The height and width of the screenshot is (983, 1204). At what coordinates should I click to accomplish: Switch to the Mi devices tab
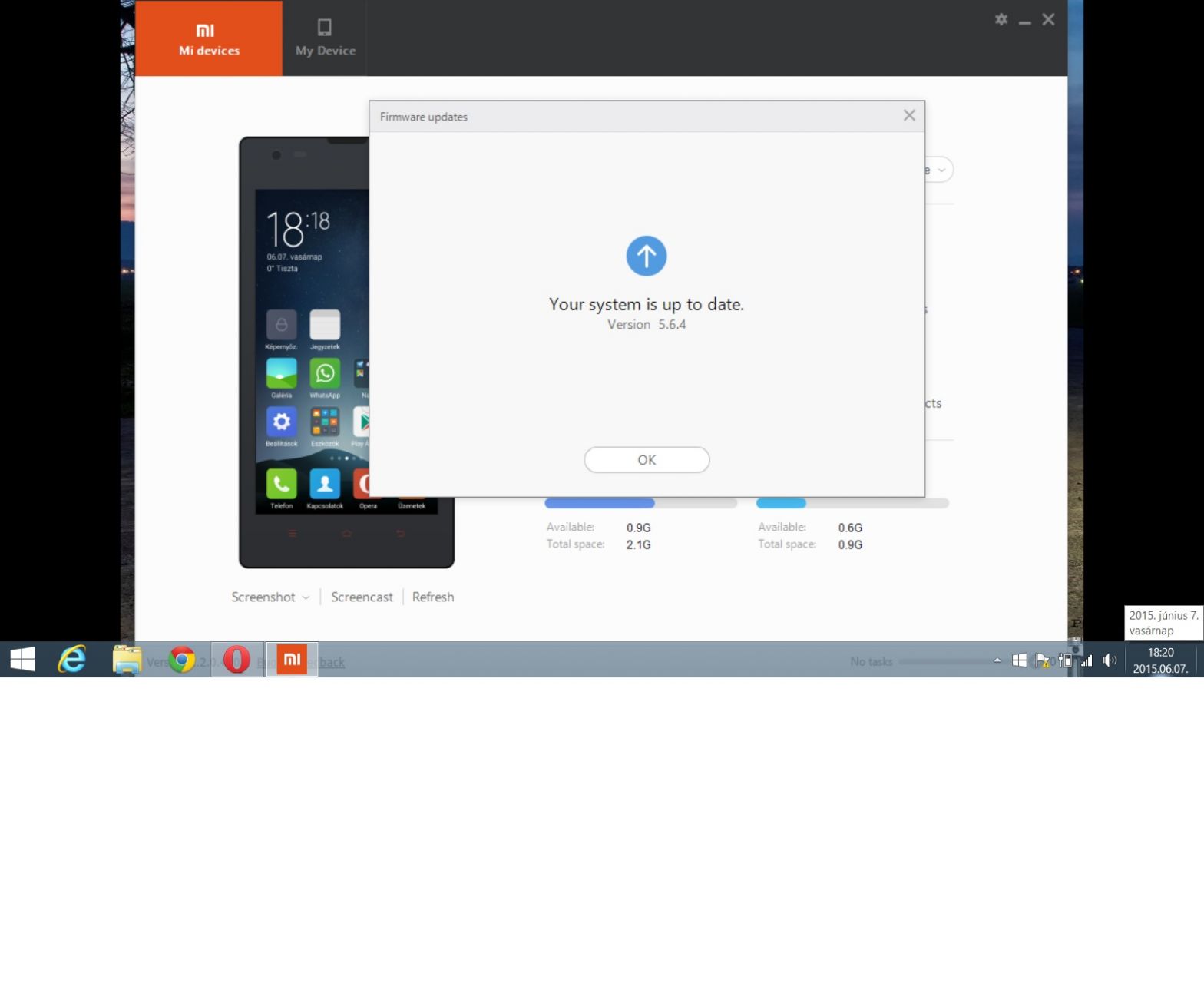[x=209, y=38]
